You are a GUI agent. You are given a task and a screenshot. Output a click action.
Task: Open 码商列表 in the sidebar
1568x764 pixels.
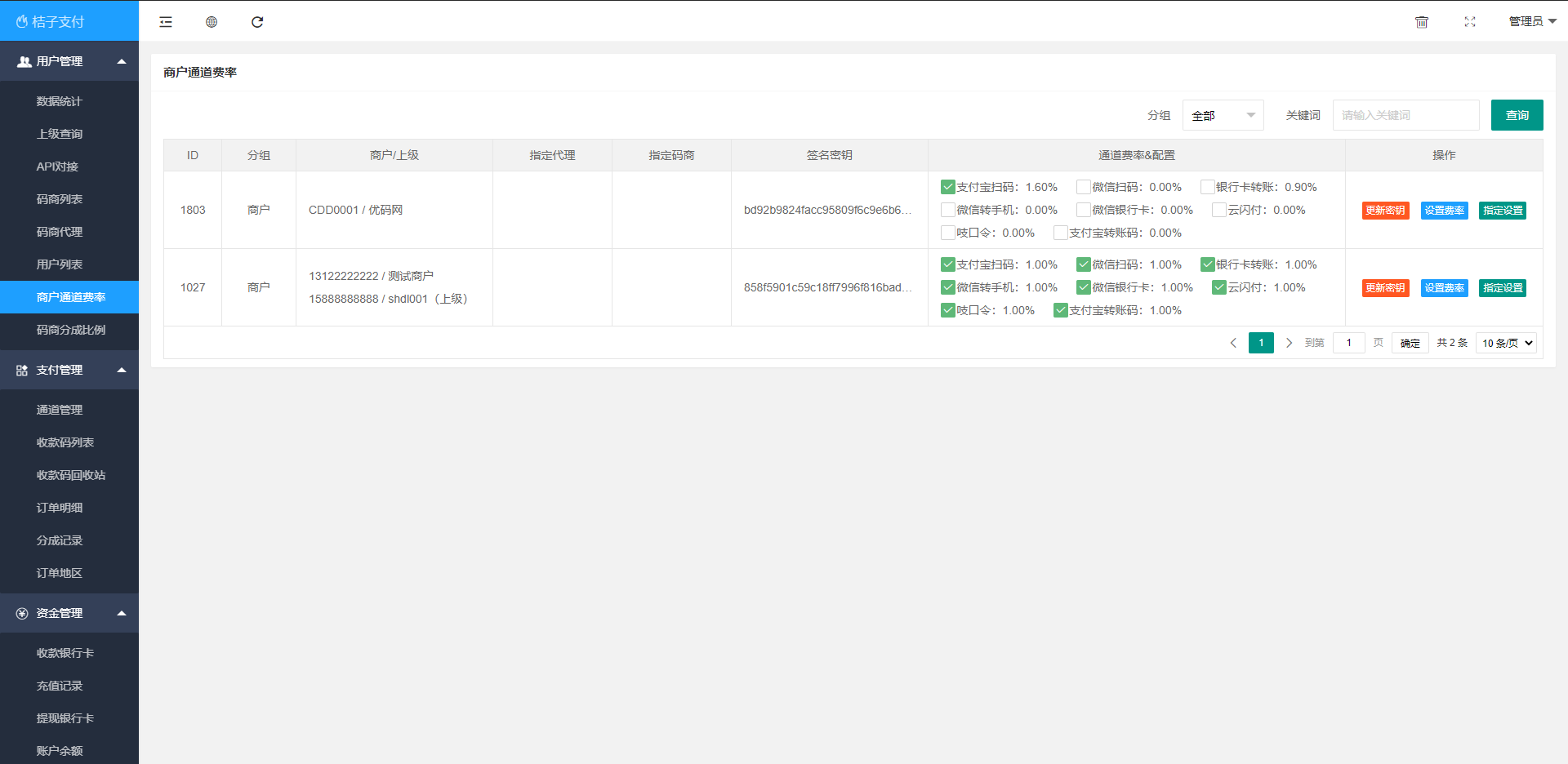(60, 199)
